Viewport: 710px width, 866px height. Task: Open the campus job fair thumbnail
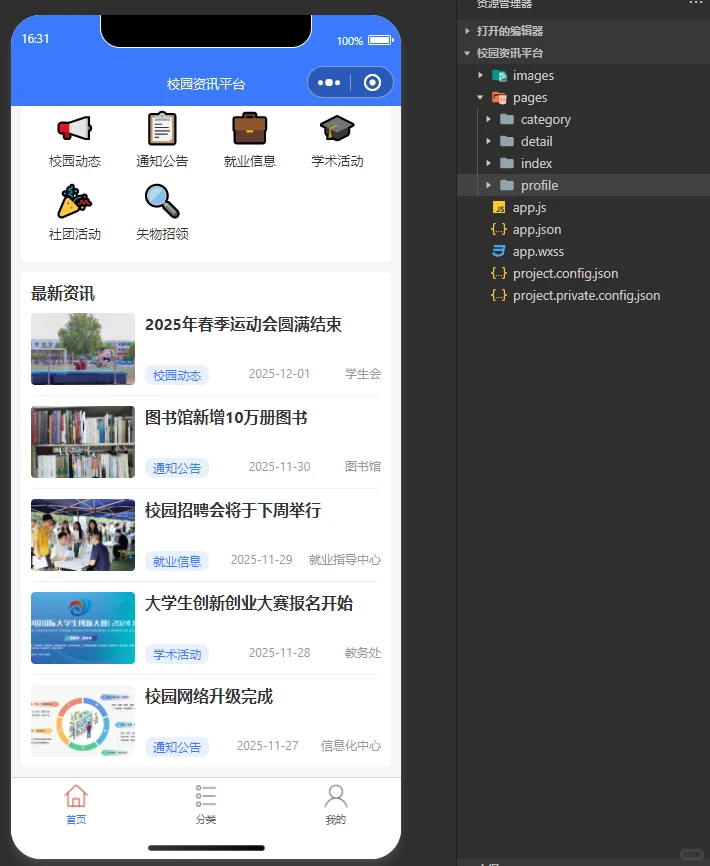pyautogui.click(x=83, y=535)
